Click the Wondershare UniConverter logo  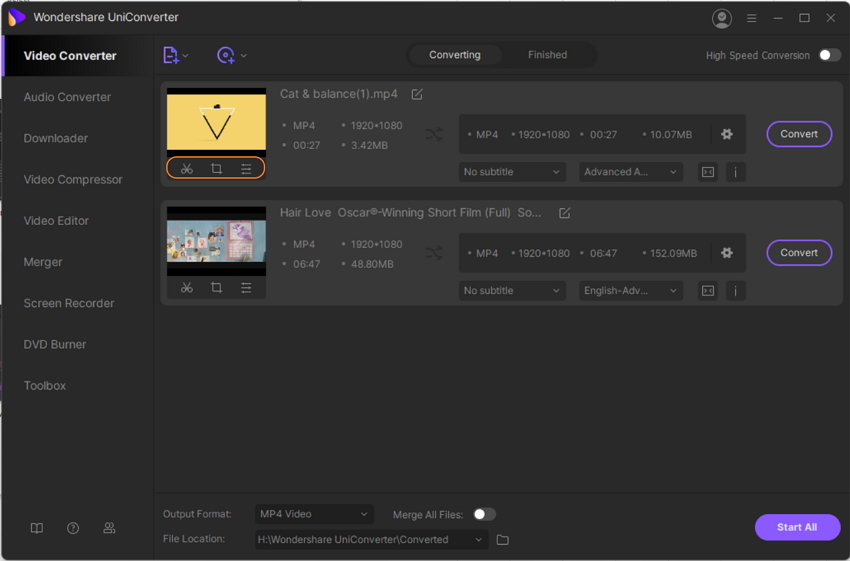(16, 17)
